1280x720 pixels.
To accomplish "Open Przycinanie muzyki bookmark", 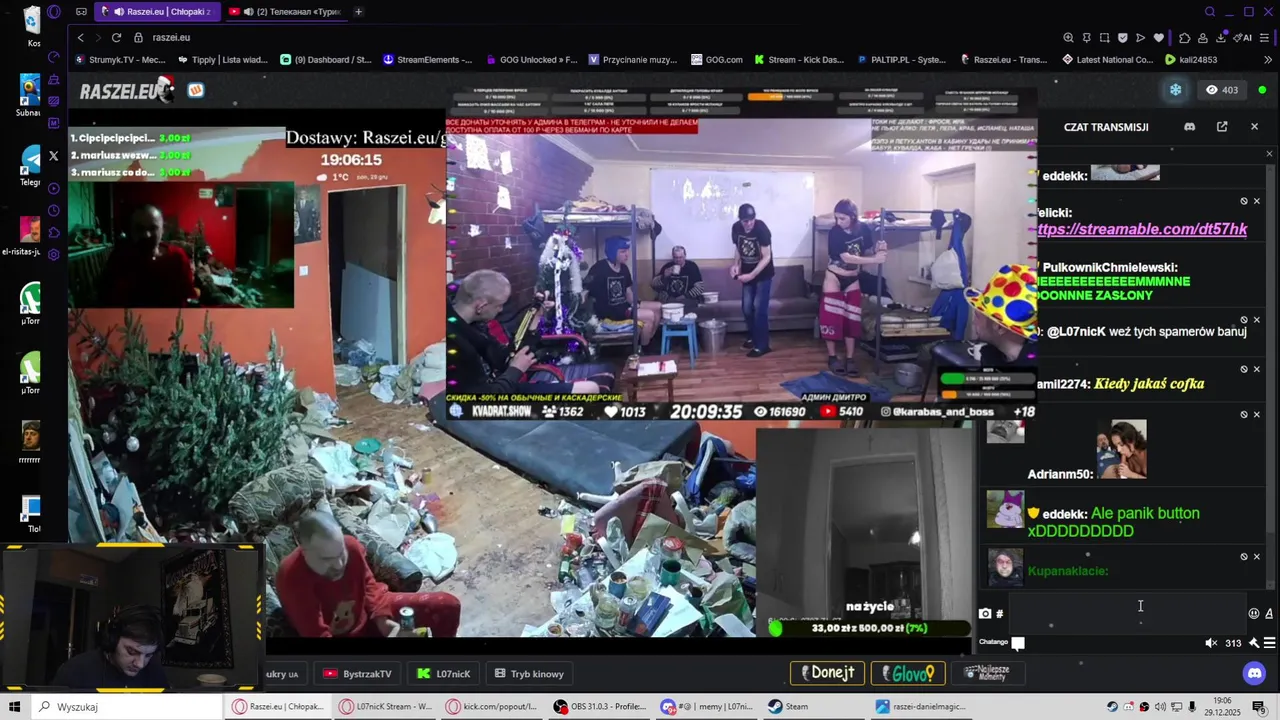I will [633, 60].
